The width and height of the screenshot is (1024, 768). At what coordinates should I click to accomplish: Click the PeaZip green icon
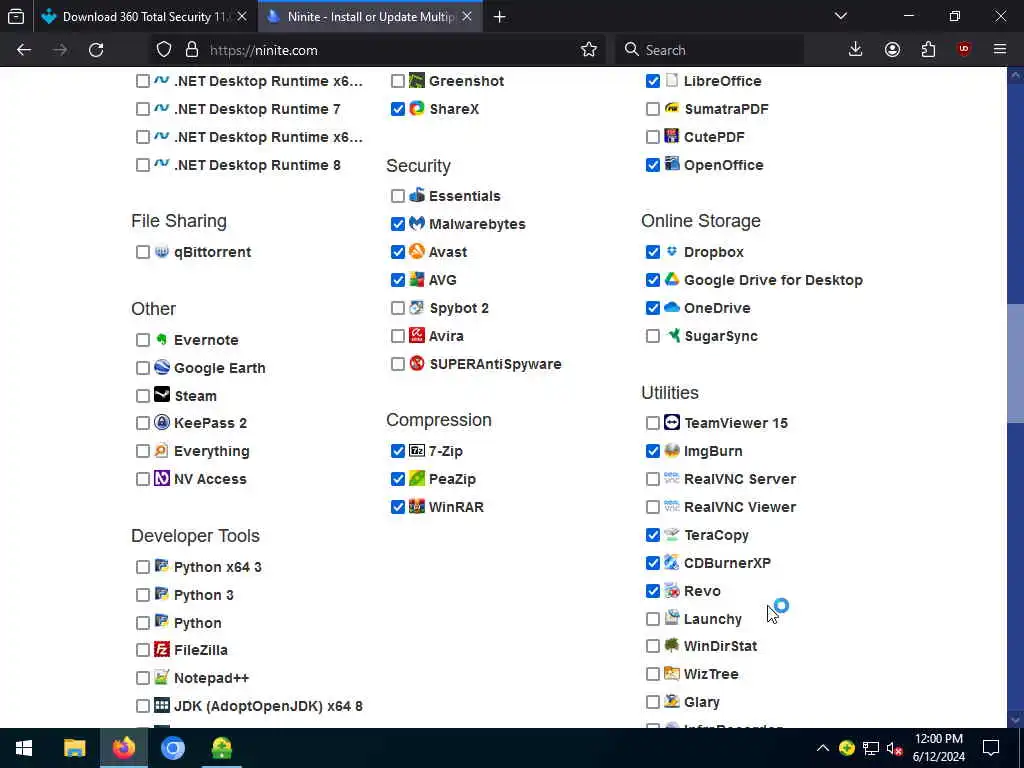[417, 479]
